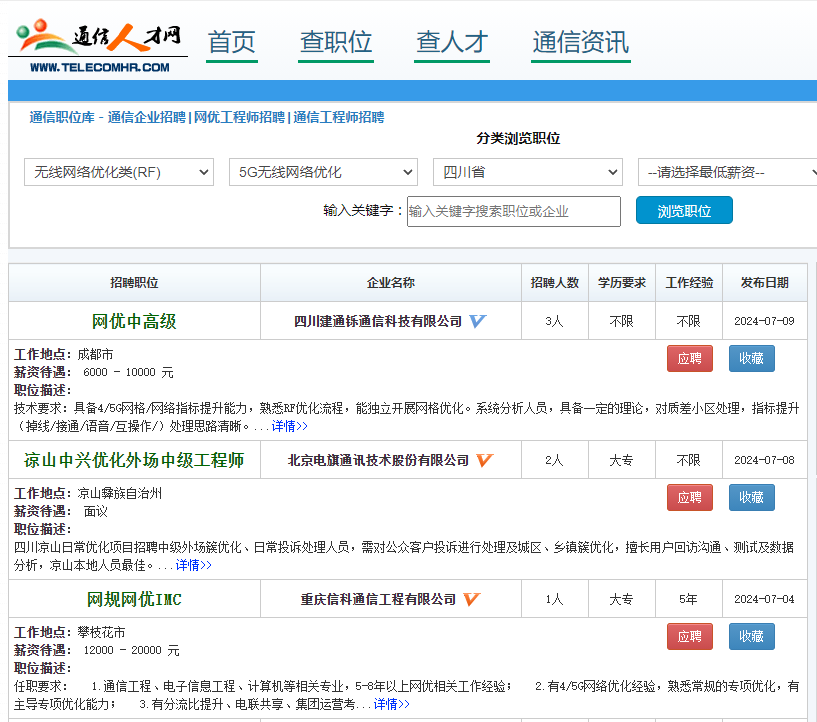Image resolution: width=817 pixels, height=722 pixels.
Task: Open the 通信职位库 breadcrumb link
Action: [62, 117]
